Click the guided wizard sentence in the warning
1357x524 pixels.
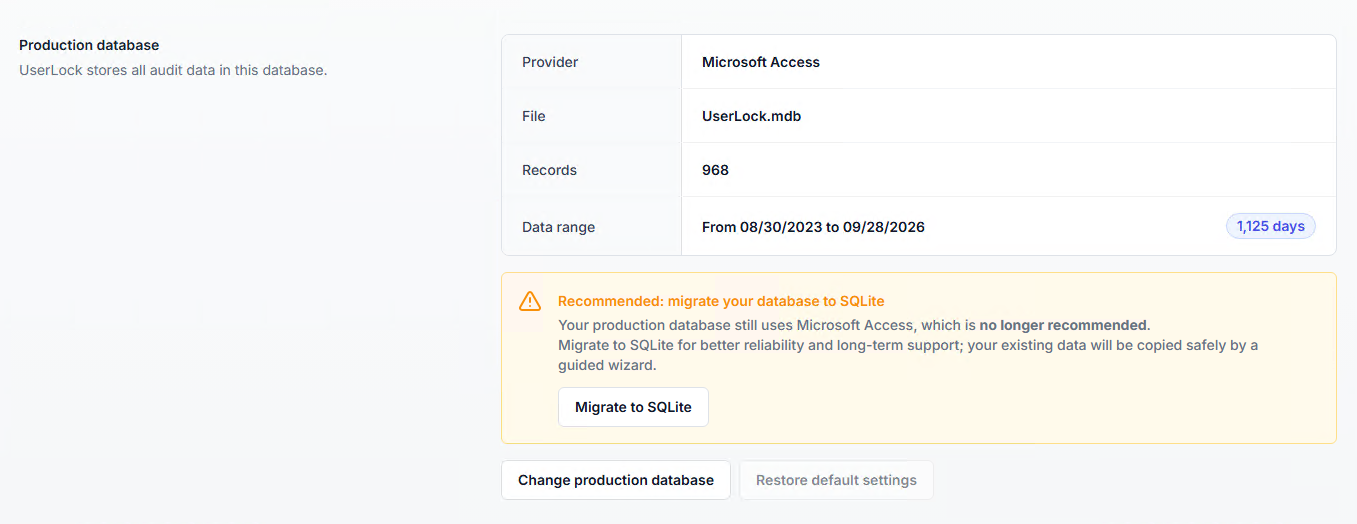(x=908, y=355)
